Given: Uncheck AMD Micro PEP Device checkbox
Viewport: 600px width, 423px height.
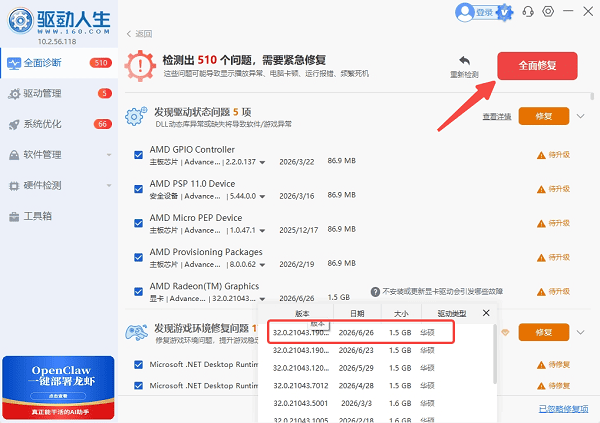Looking at the screenshot, I should [x=139, y=223].
